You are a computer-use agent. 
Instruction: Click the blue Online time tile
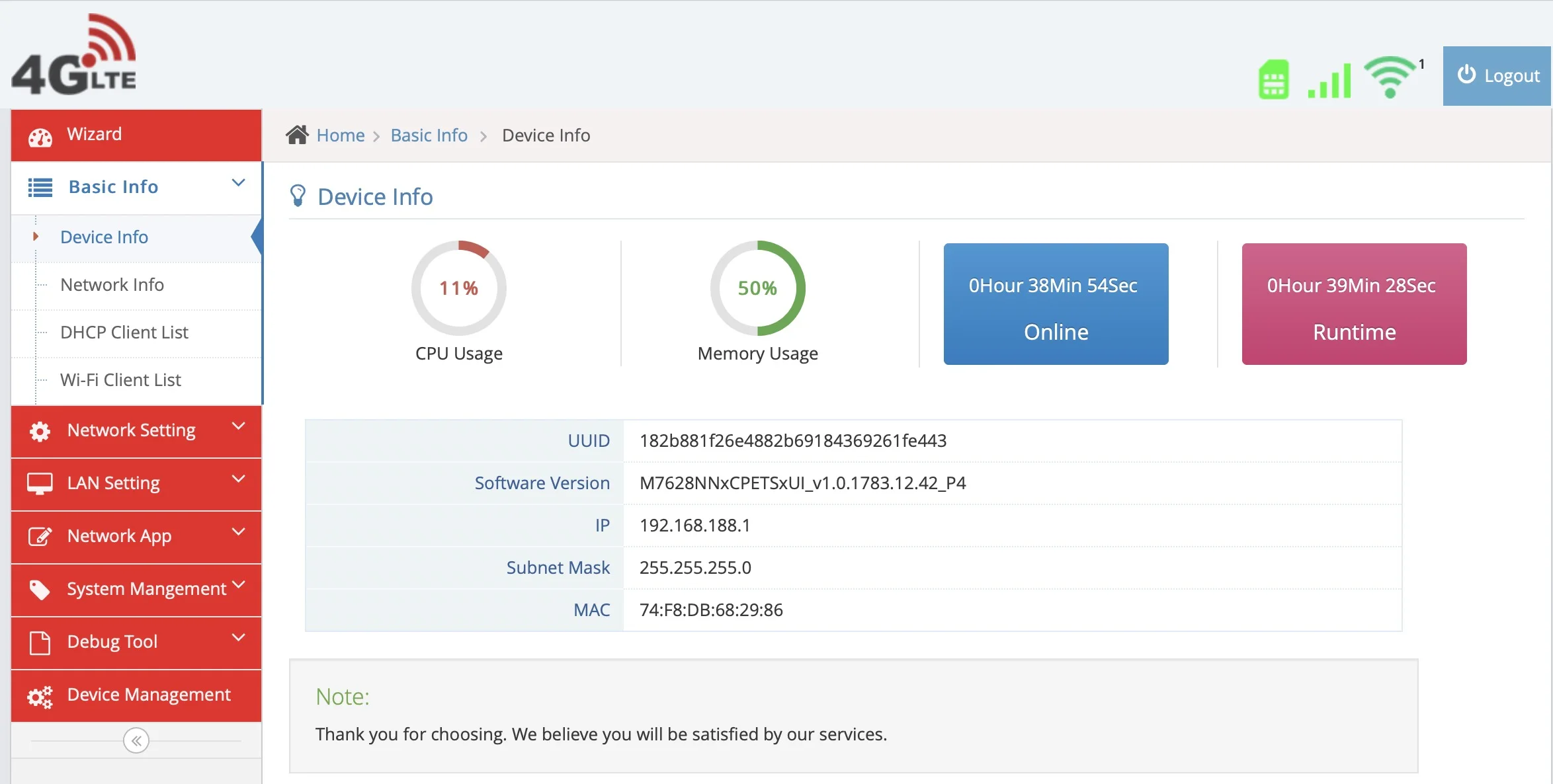1056,304
